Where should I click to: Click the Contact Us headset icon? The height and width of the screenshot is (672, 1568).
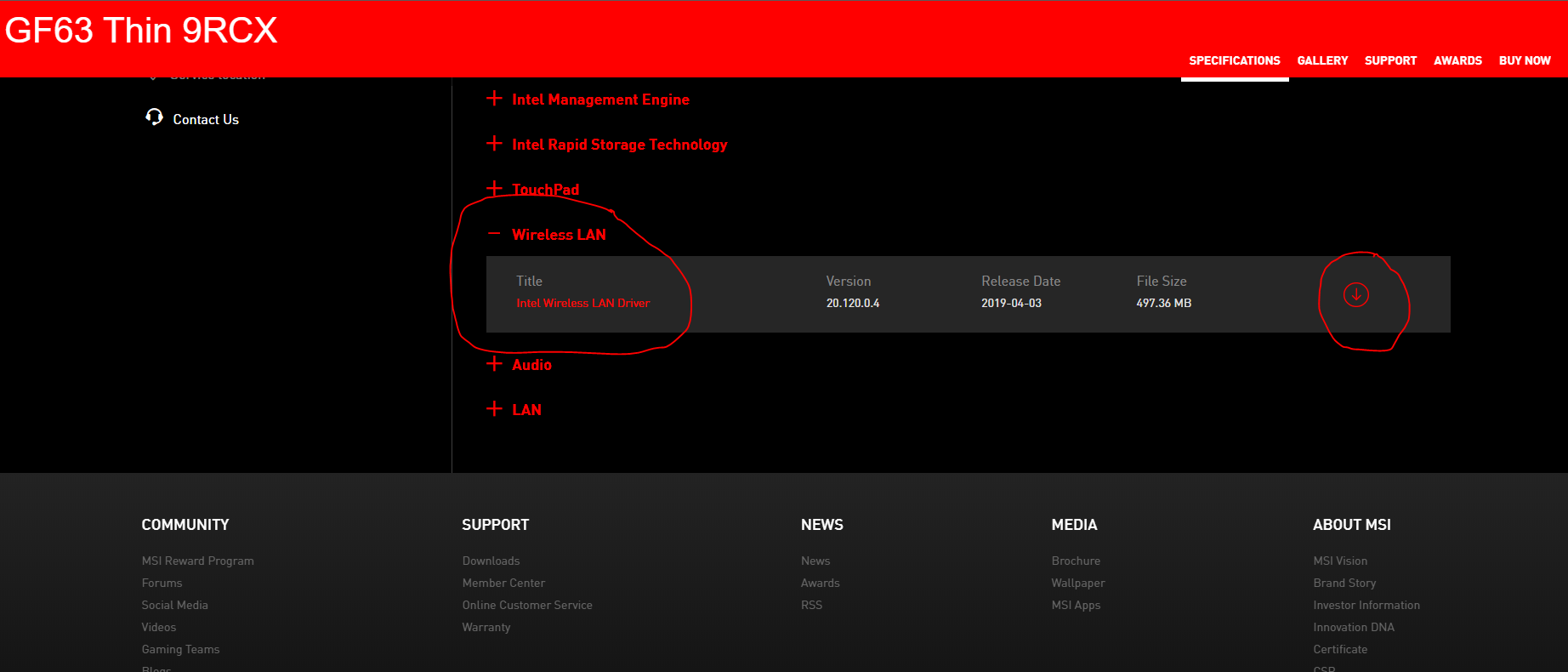point(154,117)
